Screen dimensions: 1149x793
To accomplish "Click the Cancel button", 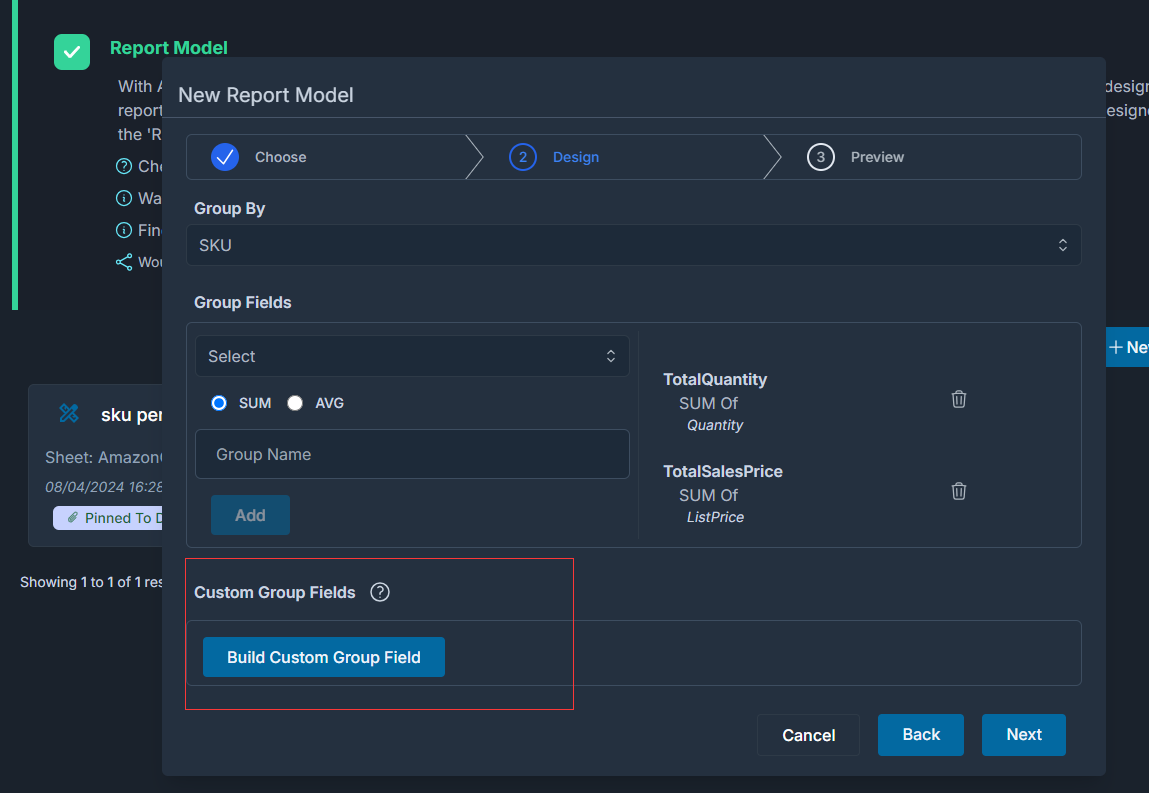I will point(808,735).
